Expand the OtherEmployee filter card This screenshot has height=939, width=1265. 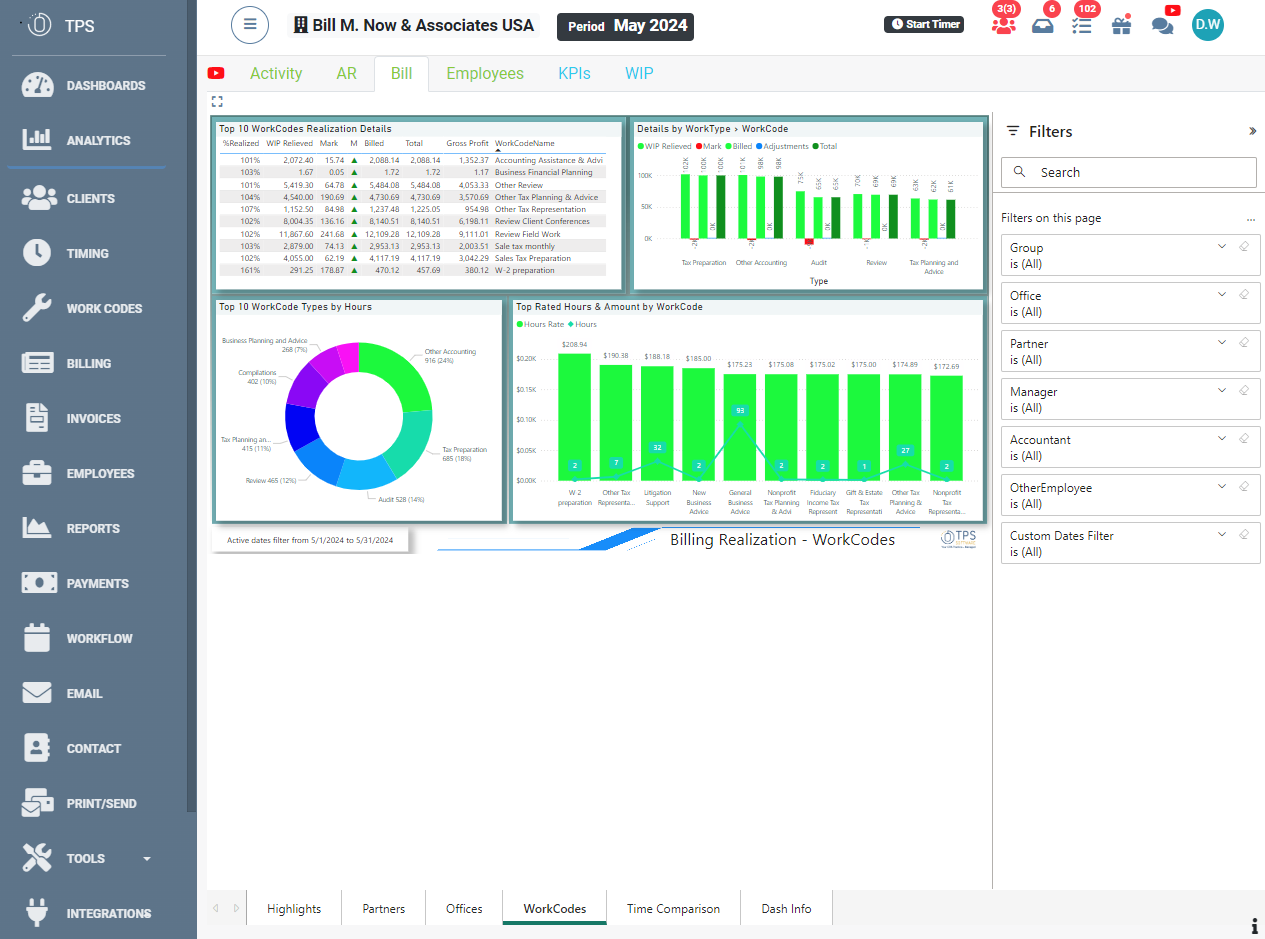1221,486
